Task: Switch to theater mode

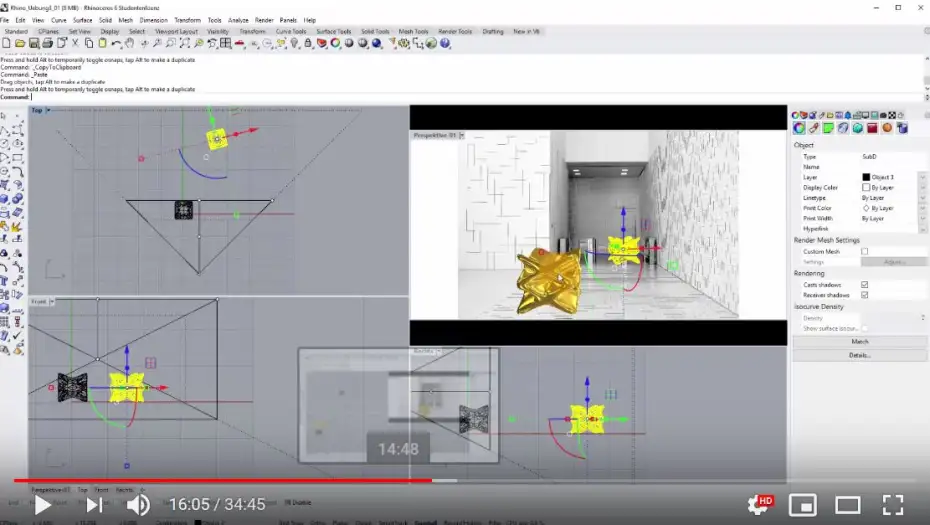Action: pyautogui.click(x=848, y=505)
